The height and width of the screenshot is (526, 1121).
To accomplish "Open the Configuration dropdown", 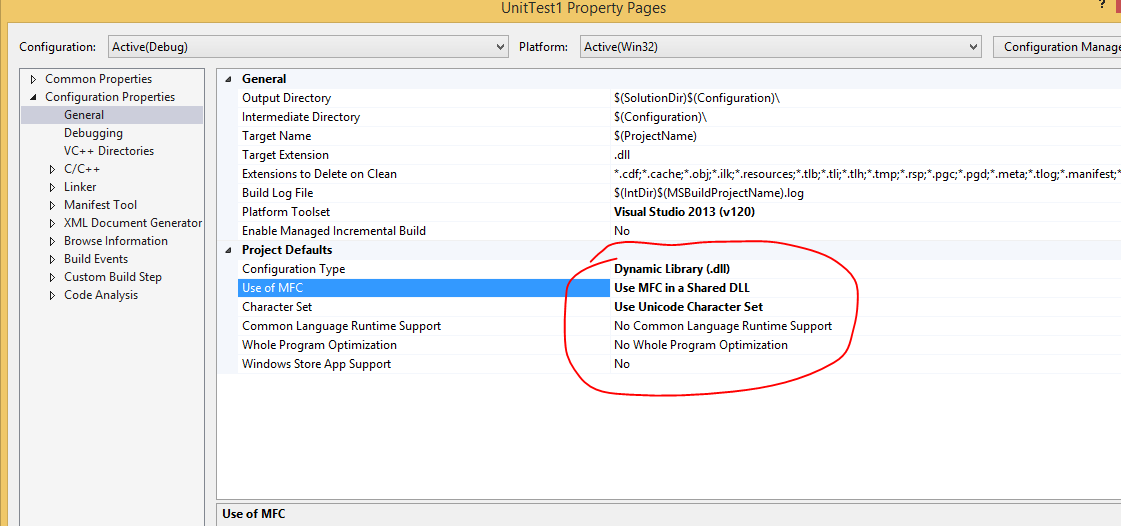I will tap(500, 47).
